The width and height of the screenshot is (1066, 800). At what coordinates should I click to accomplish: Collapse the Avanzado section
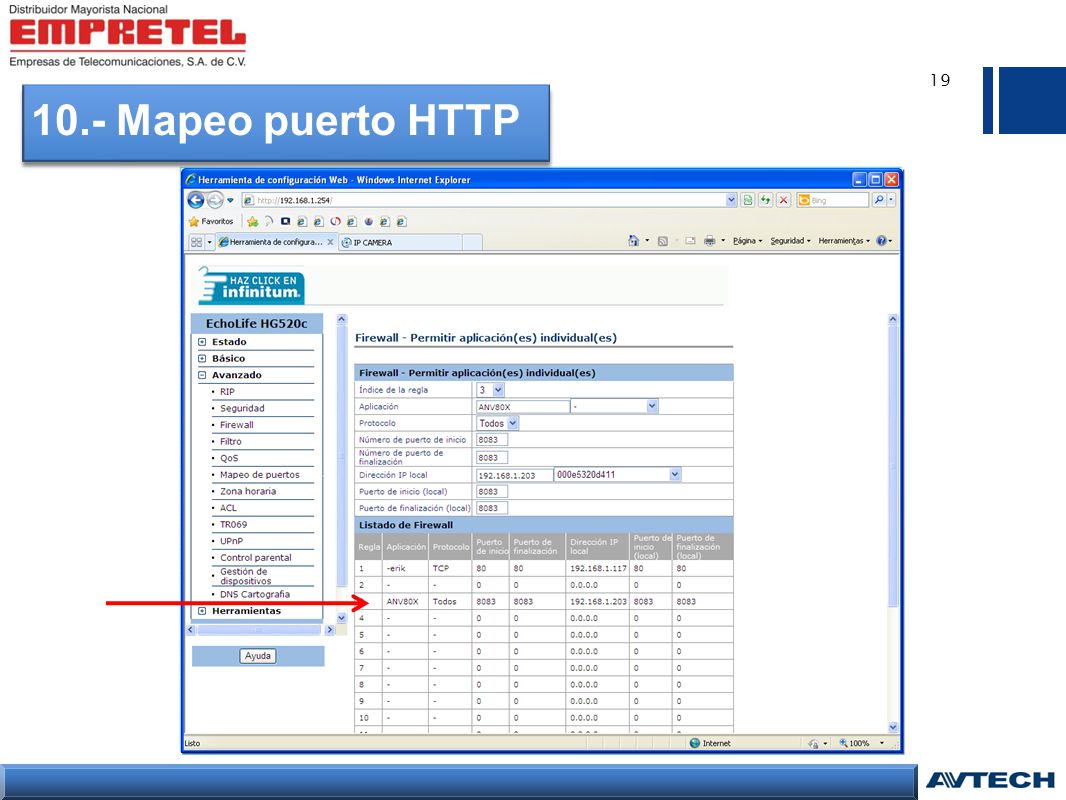tap(202, 375)
